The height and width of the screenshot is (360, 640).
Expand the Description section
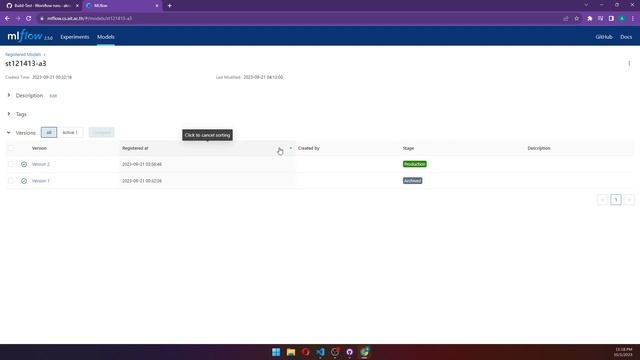9,95
